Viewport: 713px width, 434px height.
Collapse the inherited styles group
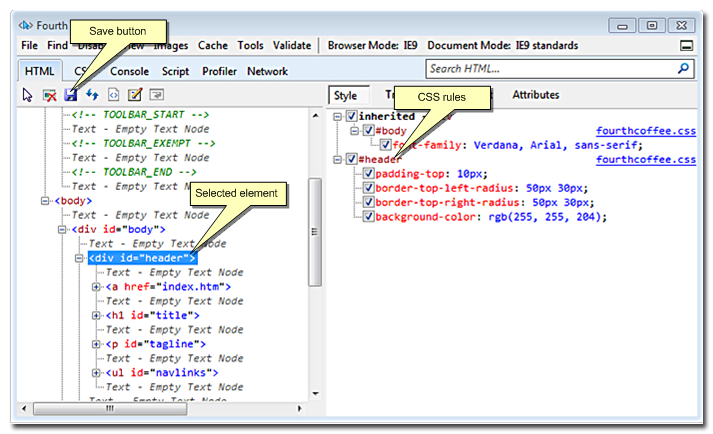click(x=337, y=116)
